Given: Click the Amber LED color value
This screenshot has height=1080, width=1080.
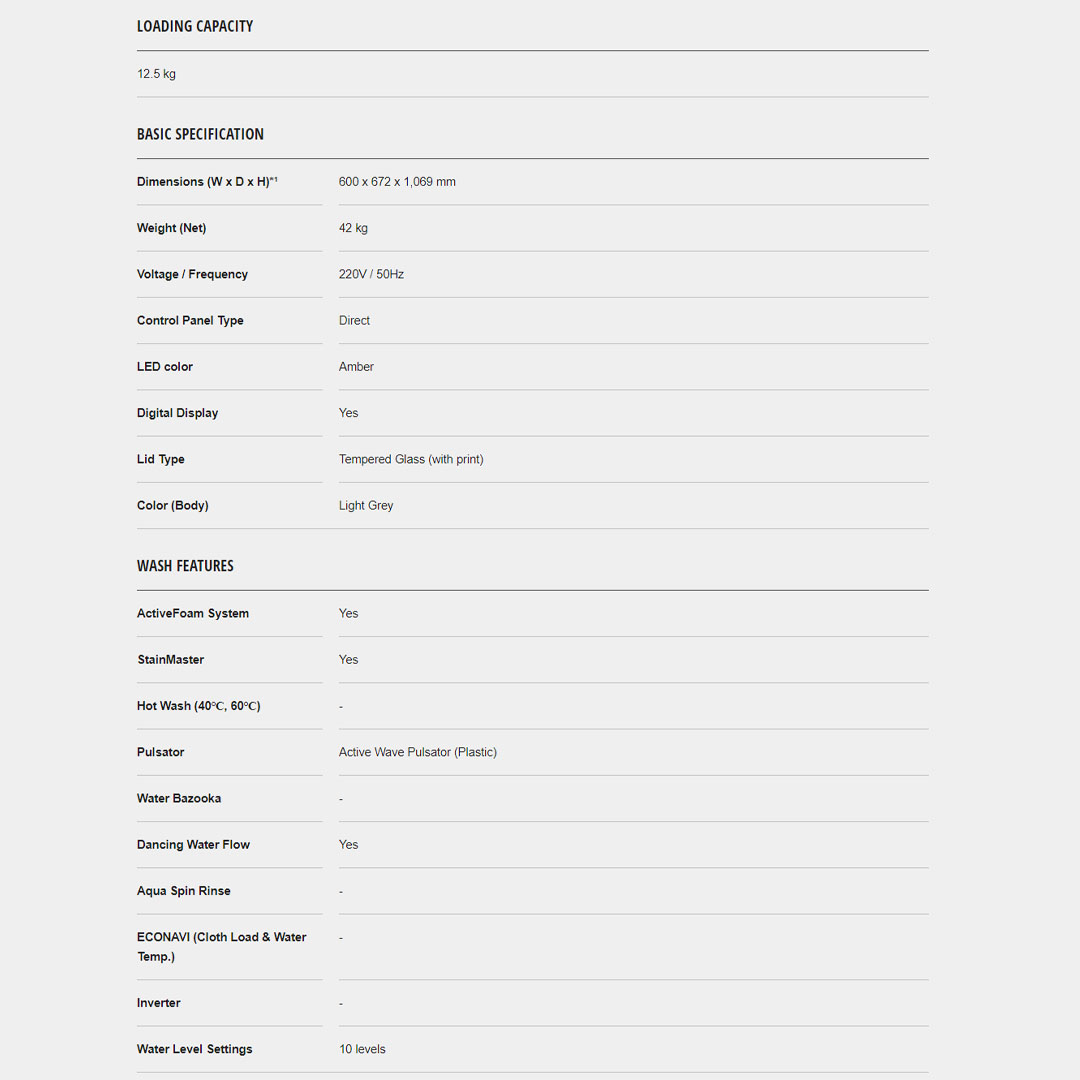Looking at the screenshot, I should tap(356, 367).
